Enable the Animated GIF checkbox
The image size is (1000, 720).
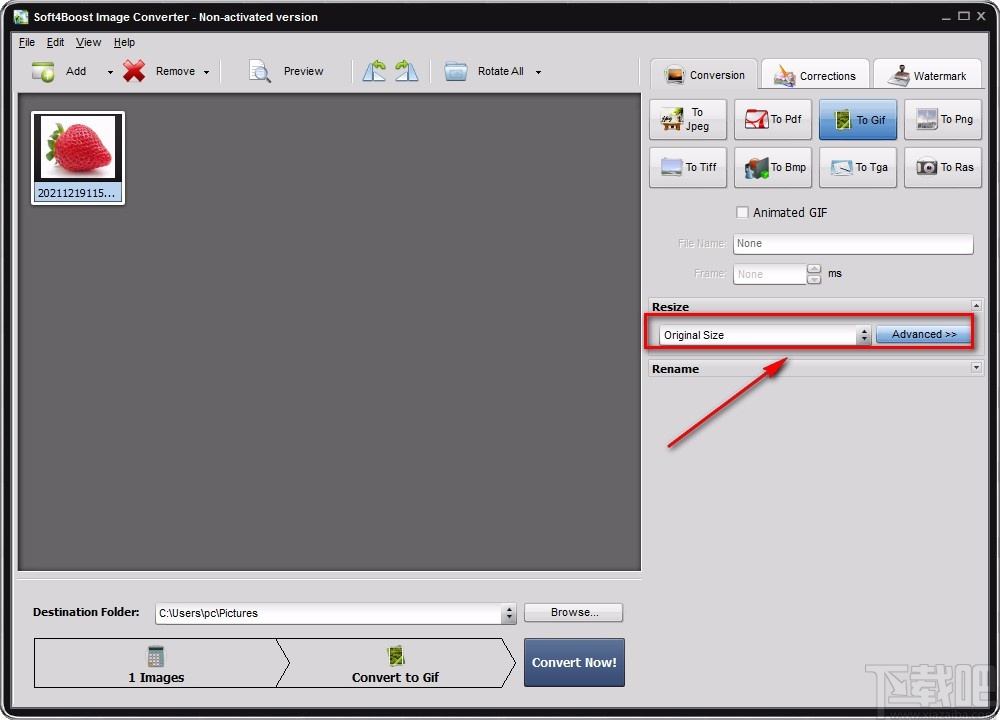742,212
